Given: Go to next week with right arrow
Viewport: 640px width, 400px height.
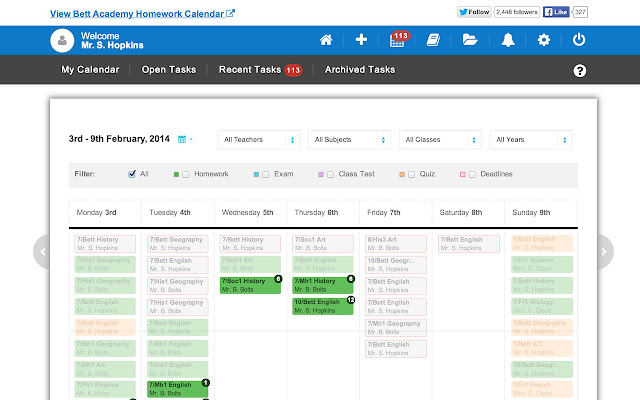Looking at the screenshot, I should click(x=606, y=251).
